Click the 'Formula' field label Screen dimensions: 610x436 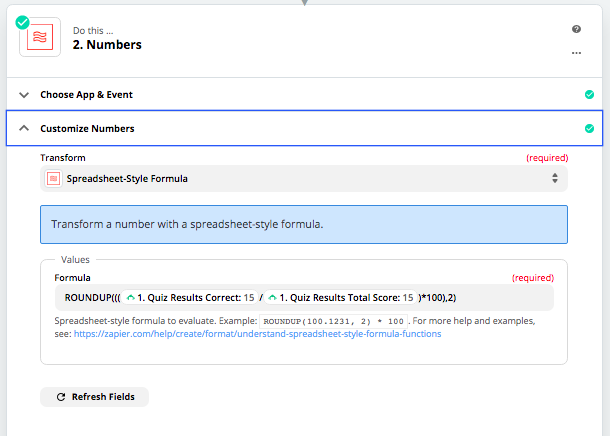tap(72, 278)
